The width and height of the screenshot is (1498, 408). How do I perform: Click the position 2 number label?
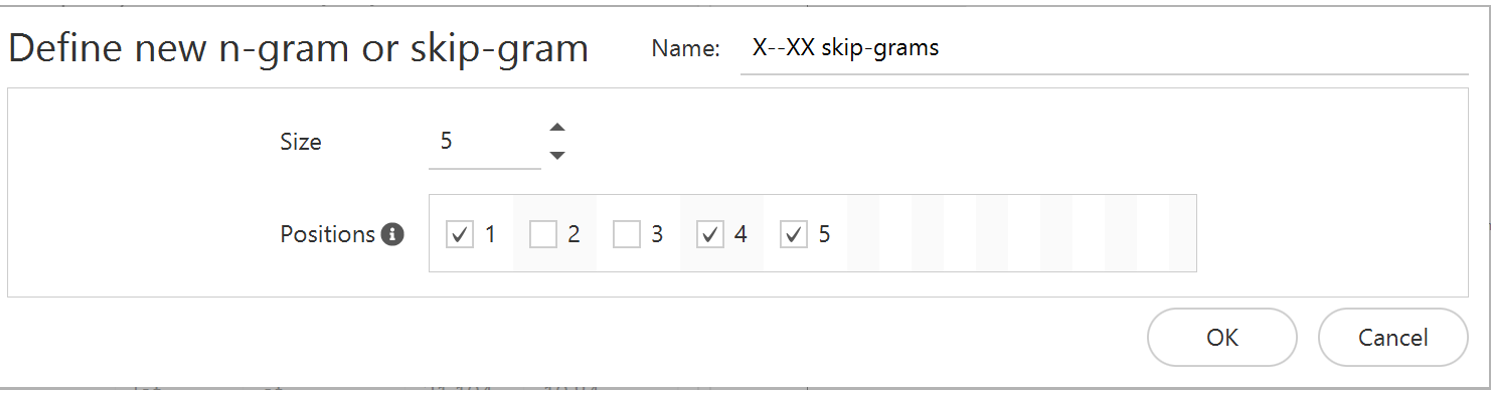pyautogui.click(x=573, y=235)
